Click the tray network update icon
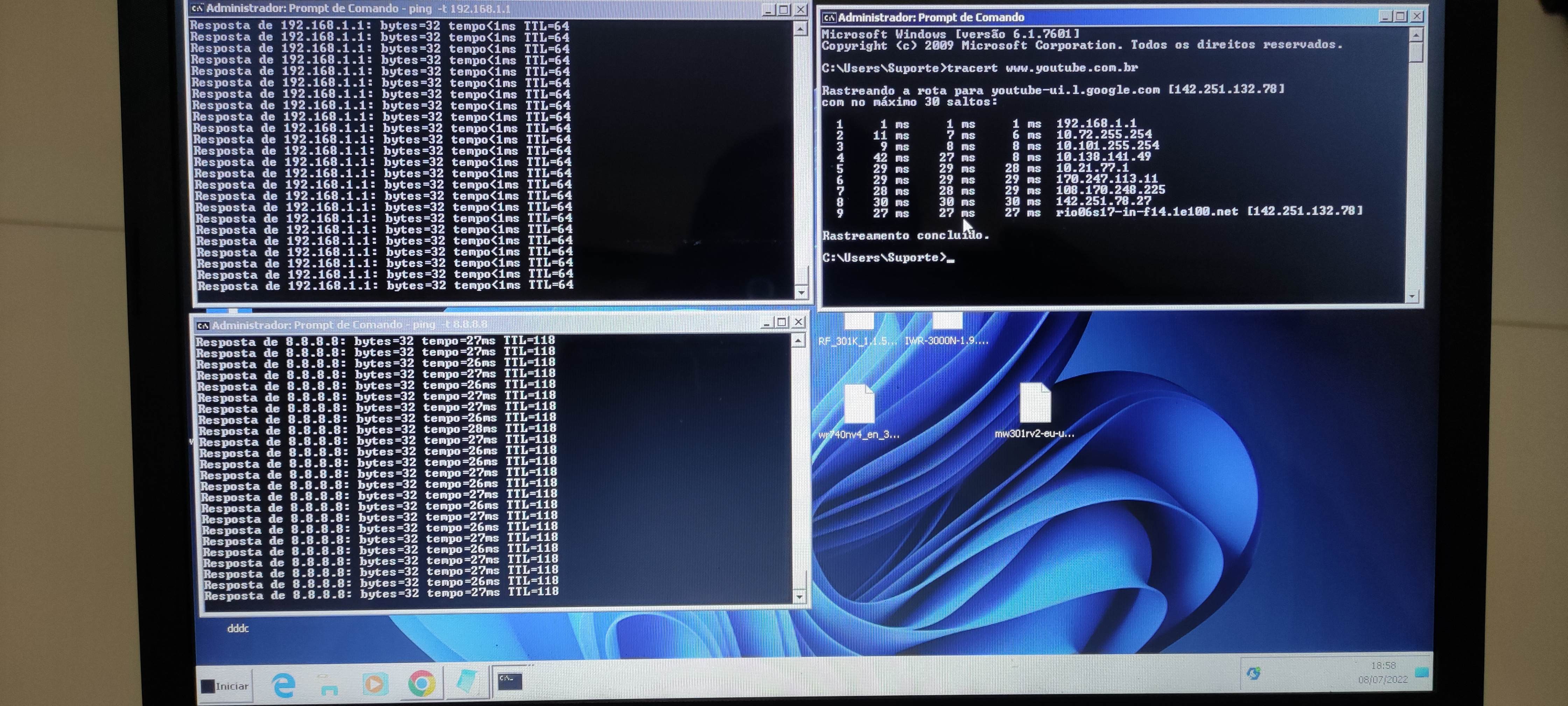The height and width of the screenshot is (706, 1568). point(1253,673)
